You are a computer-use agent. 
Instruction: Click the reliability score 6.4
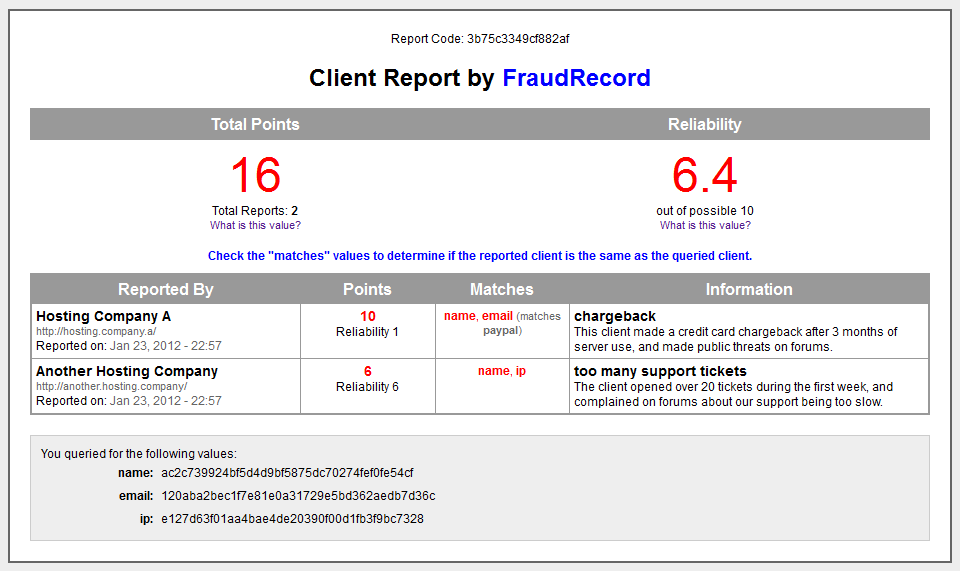(705, 176)
